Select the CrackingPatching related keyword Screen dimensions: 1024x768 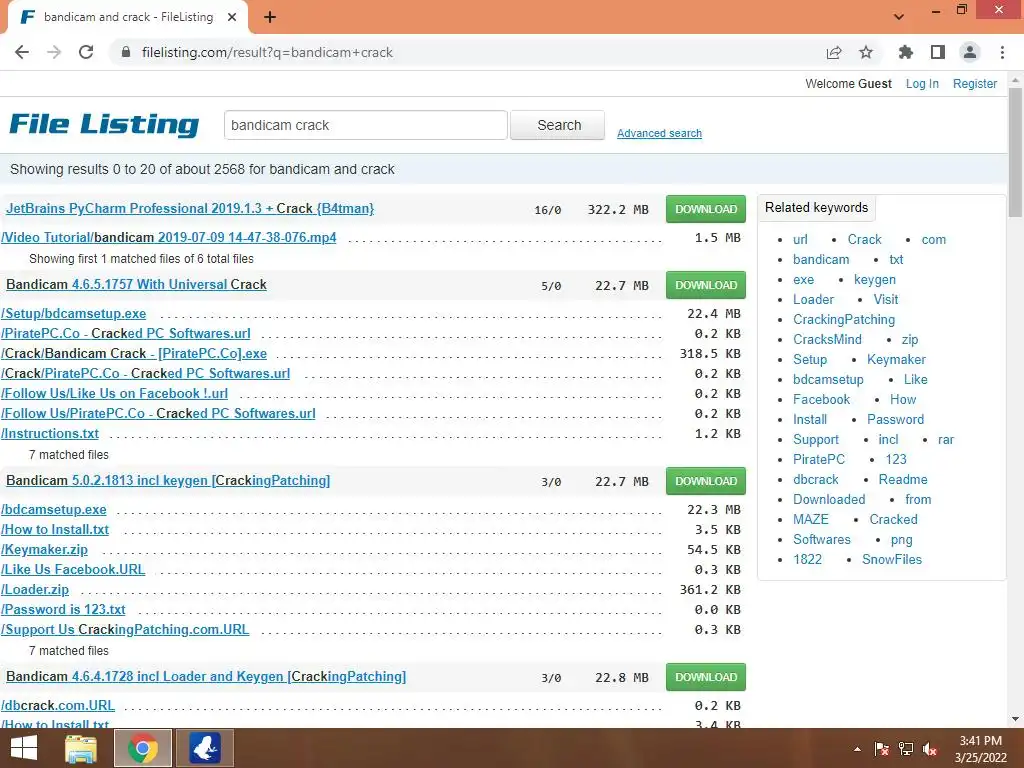(x=844, y=319)
